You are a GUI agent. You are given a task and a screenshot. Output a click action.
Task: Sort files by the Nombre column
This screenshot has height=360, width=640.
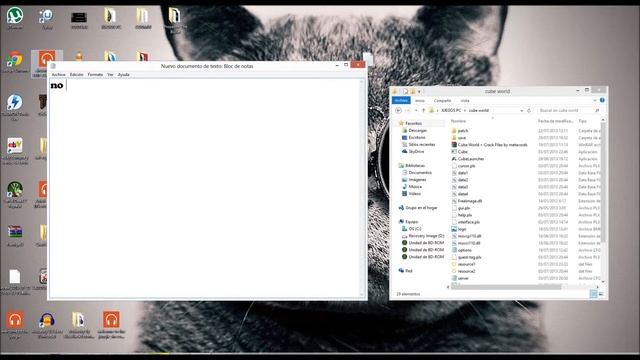coord(458,121)
